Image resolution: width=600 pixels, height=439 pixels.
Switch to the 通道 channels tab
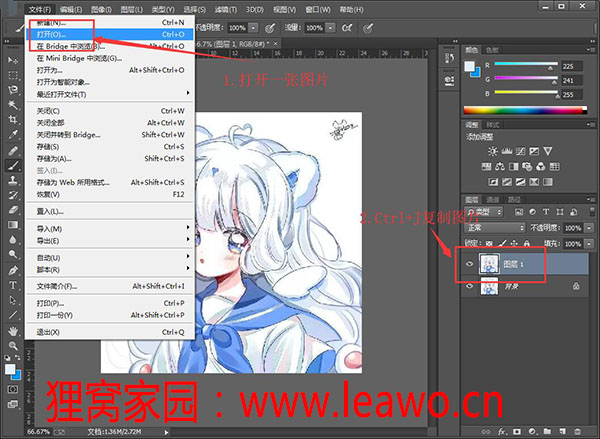[492, 199]
